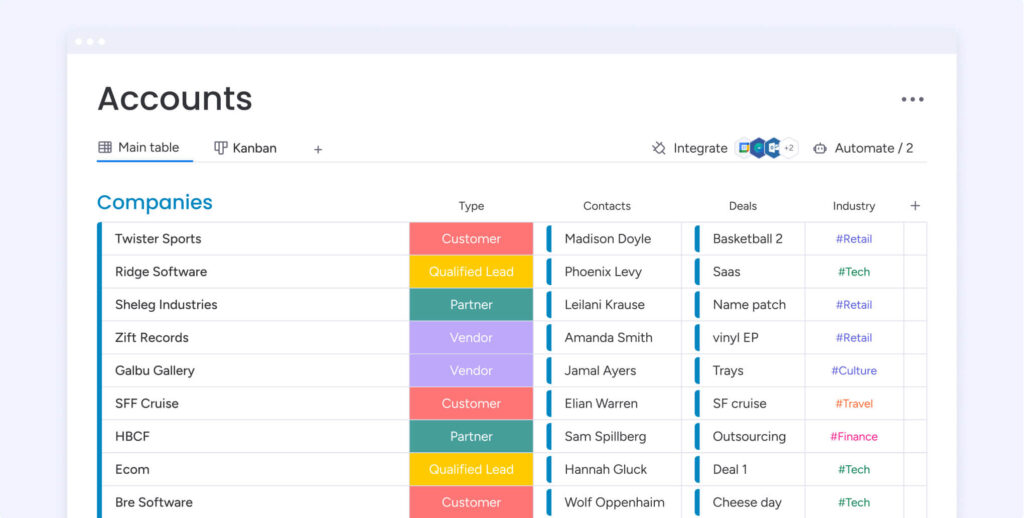Select the Ecom company name
Viewport: 1024px width, 518px height.
(x=132, y=469)
